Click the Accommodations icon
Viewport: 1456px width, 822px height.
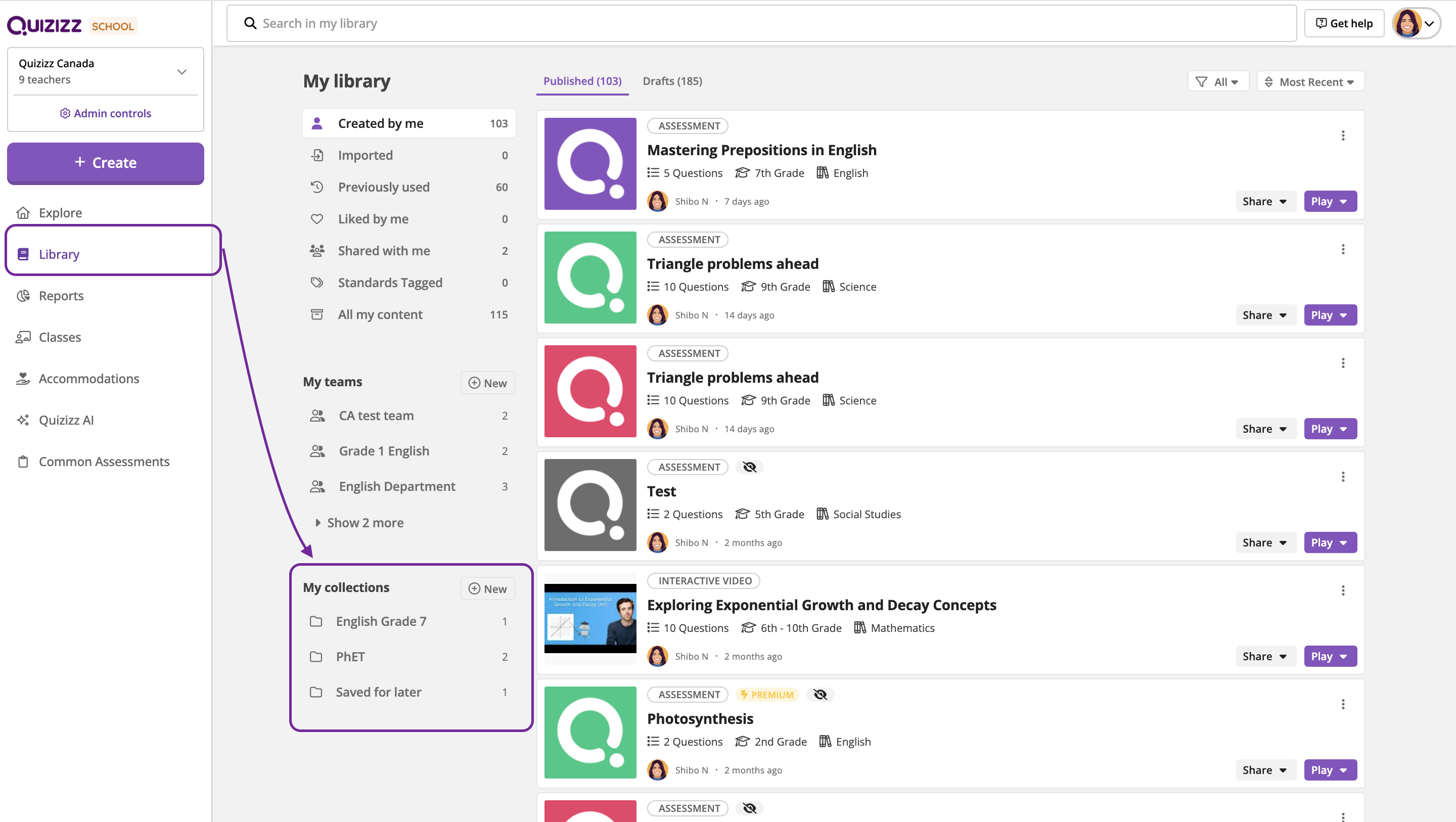[x=23, y=379]
